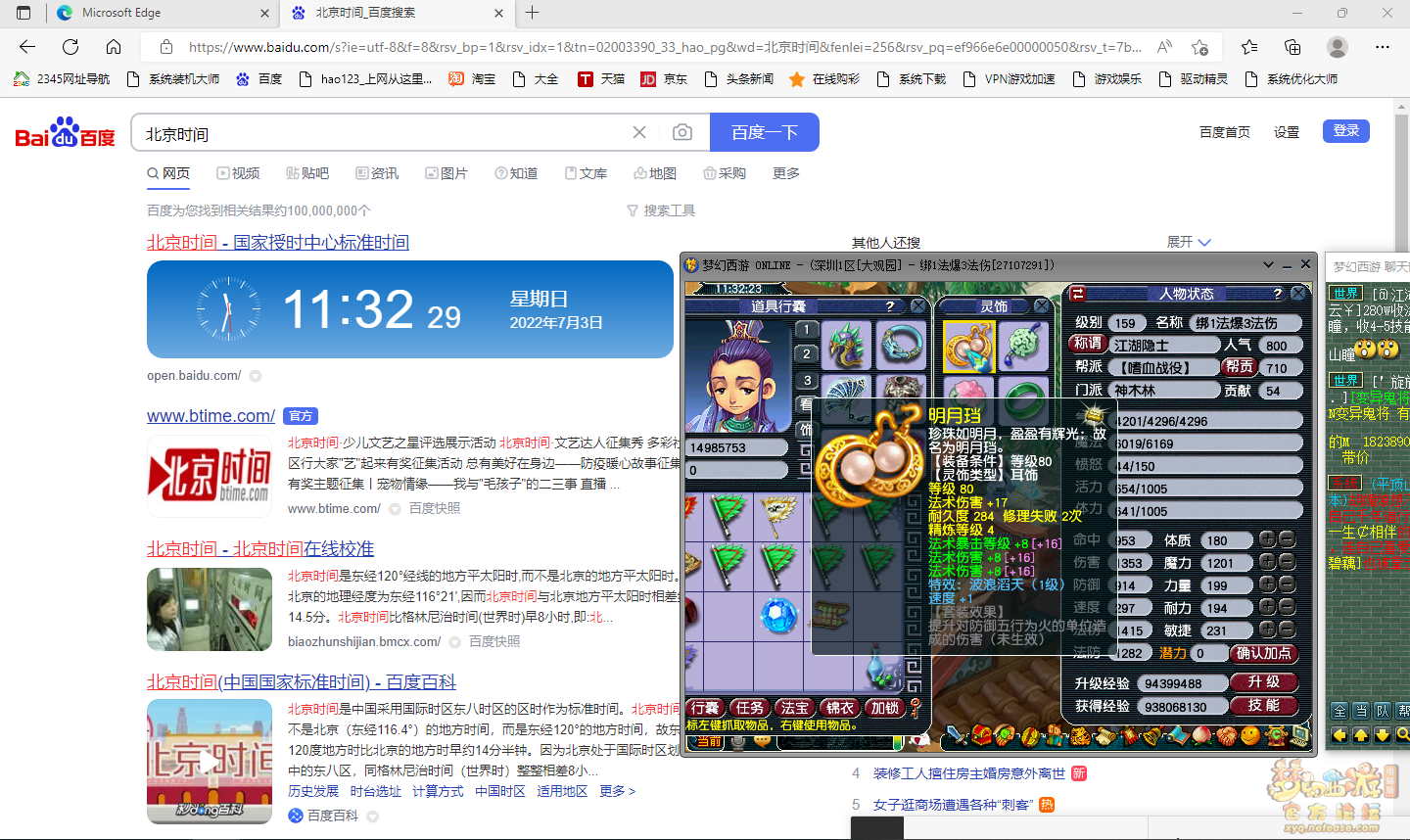Open the handshake friends icon in game toolbar
Screen dimensions: 1410x840
[x=1226, y=735]
